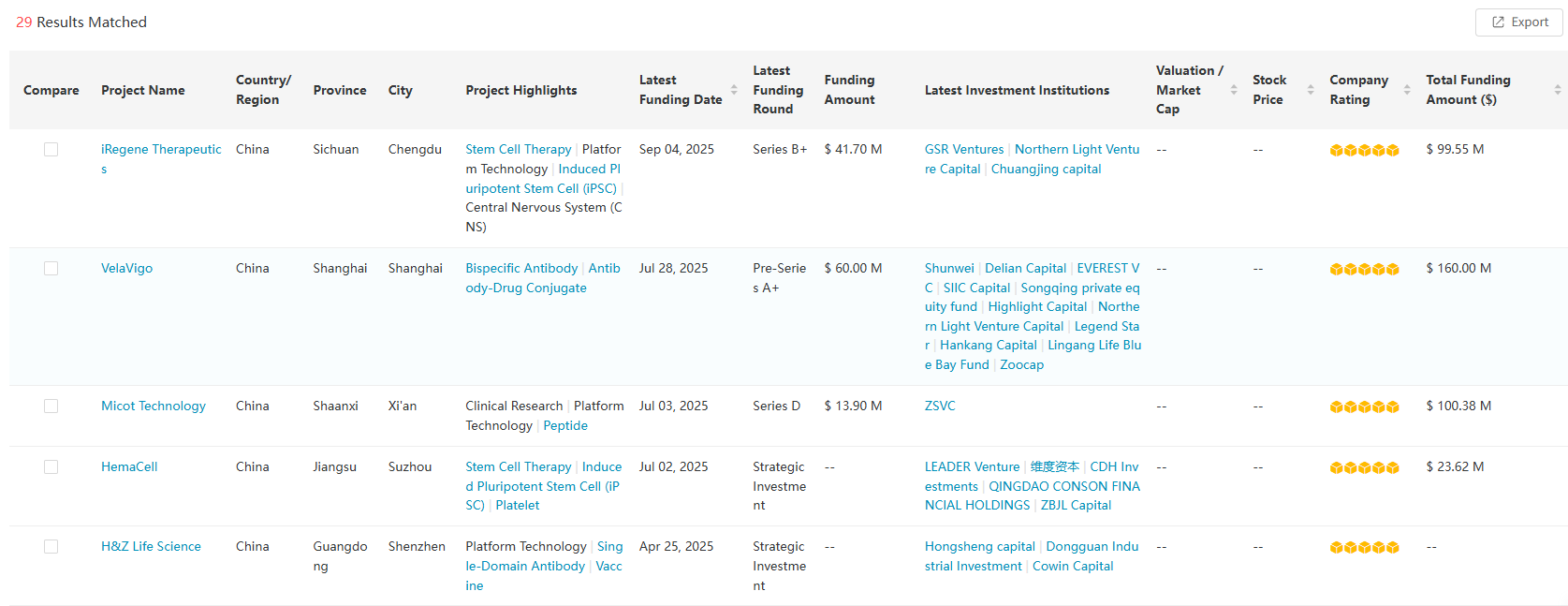The image size is (1568, 606).
Task: Open CDH Investments investor link
Action: pos(1033,476)
